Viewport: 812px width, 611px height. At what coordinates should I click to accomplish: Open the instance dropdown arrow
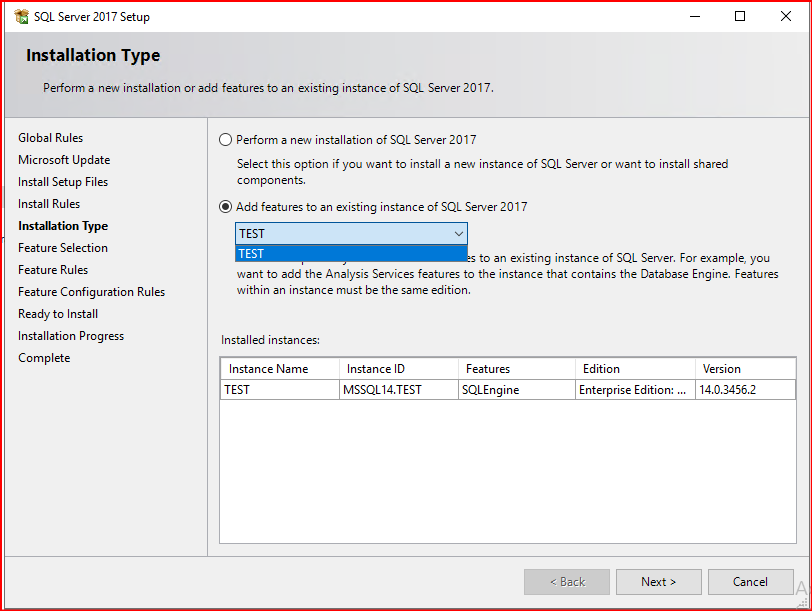[x=459, y=234]
